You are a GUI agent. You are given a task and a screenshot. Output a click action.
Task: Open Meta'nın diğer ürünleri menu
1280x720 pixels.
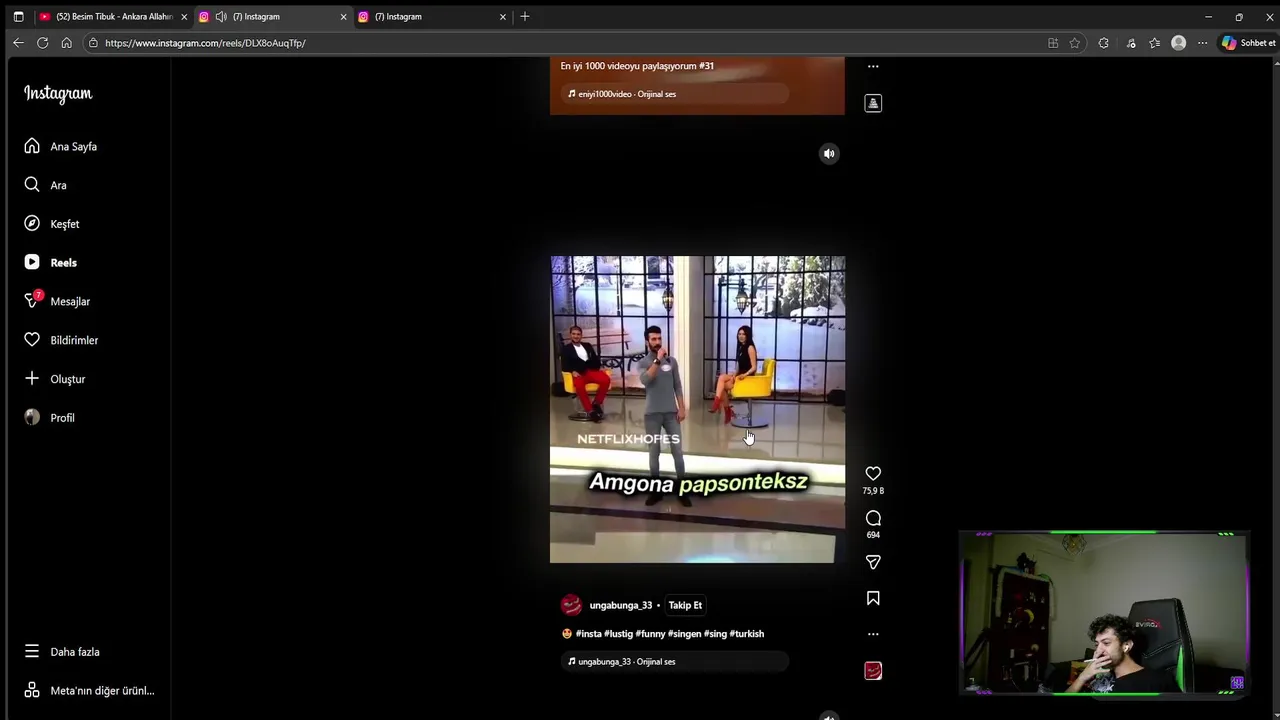click(89, 691)
